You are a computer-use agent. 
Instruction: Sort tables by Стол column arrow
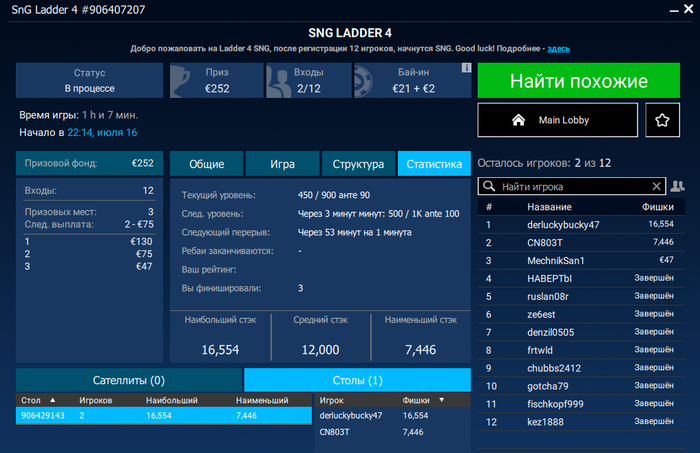click(x=52, y=400)
